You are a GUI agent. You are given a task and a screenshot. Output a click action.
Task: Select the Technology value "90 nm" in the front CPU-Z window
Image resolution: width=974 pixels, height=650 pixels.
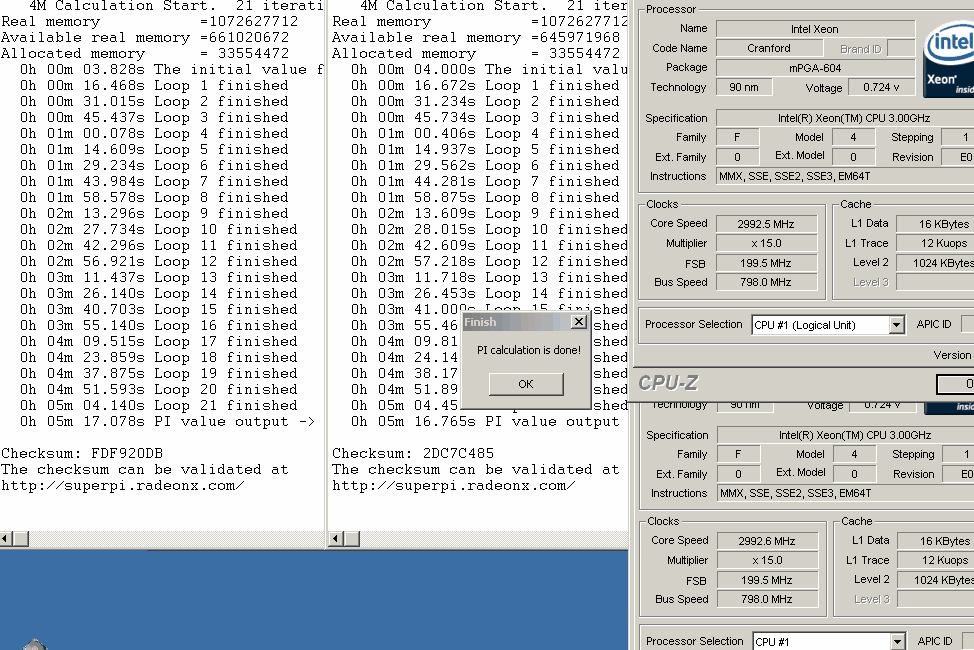pos(744,88)
